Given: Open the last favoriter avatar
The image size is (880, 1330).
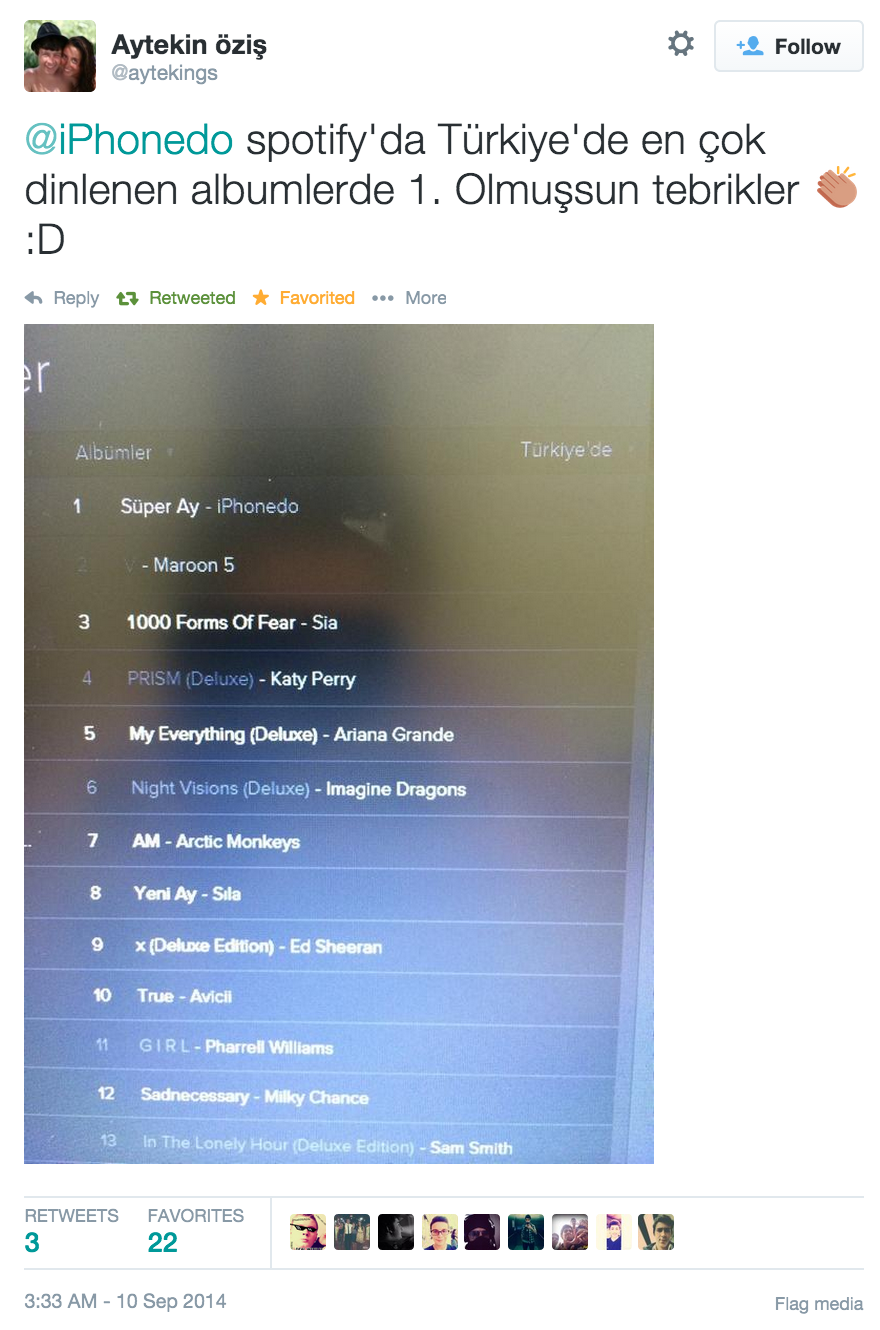Looking at the screenshot, I should [656, 1232].
